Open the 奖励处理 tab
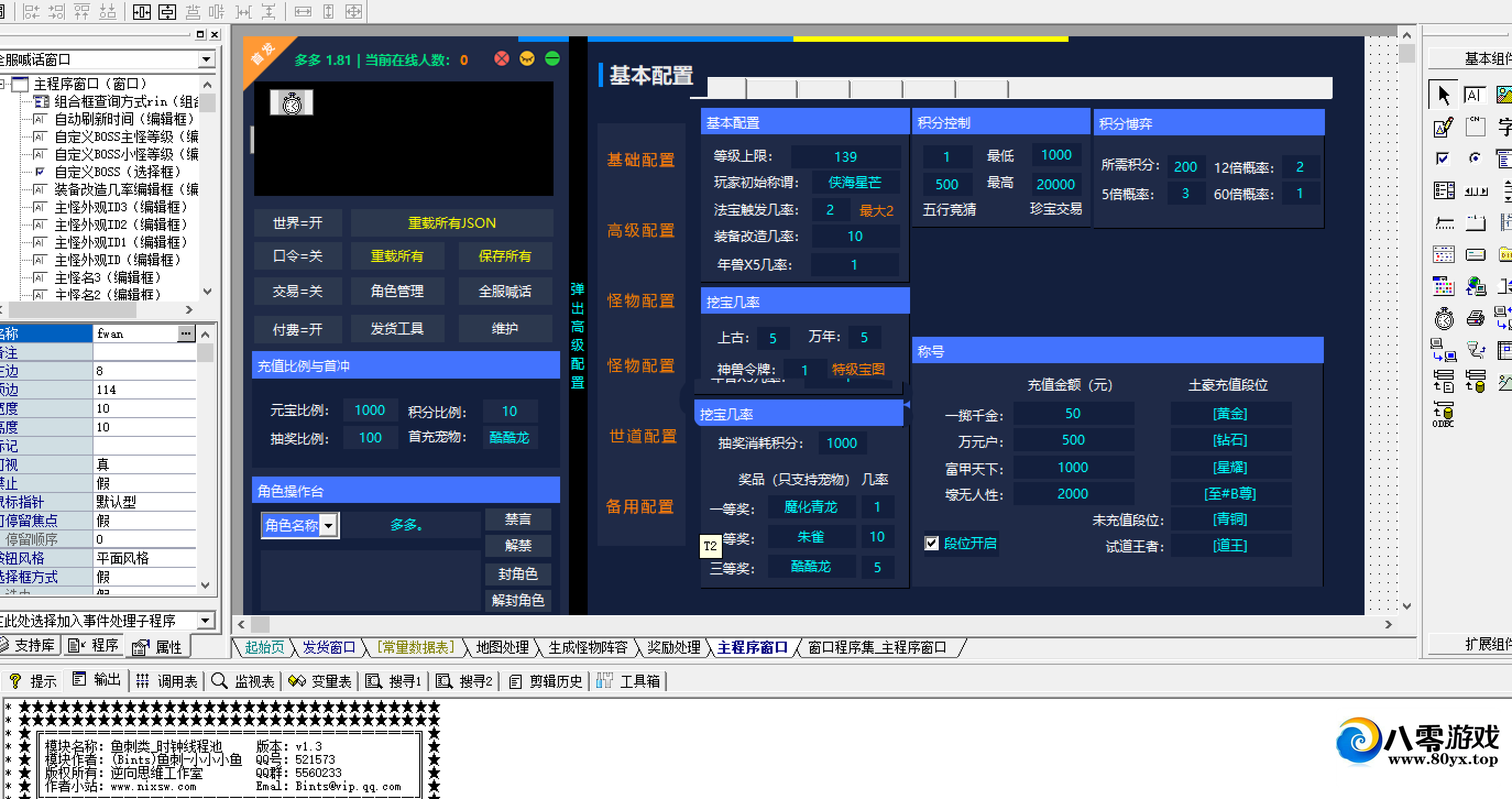1512x799 pixels. [x=673, y=648]
